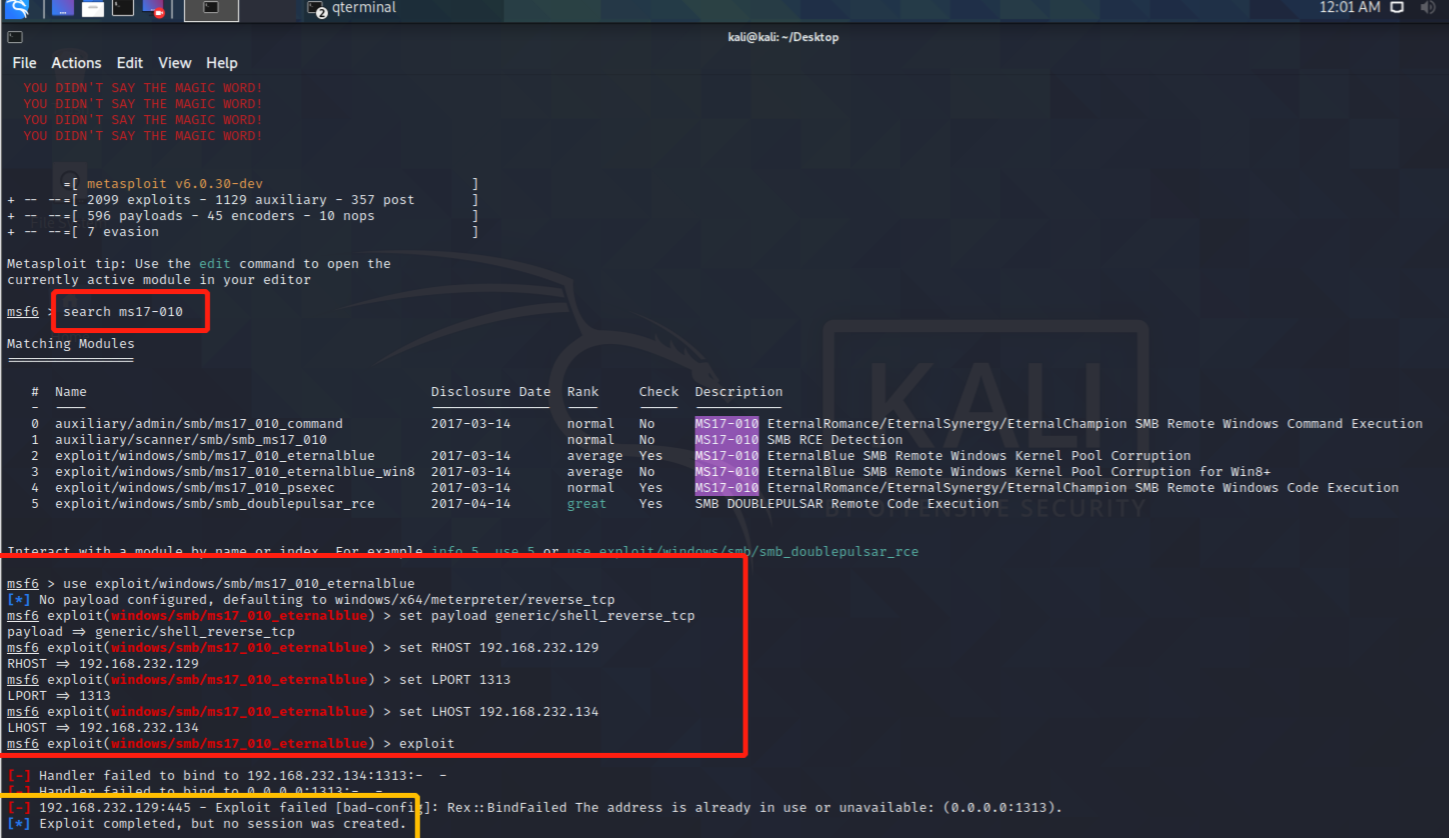Click the 'set RHOST 192.168.232.129' command

tap(499, 648)
